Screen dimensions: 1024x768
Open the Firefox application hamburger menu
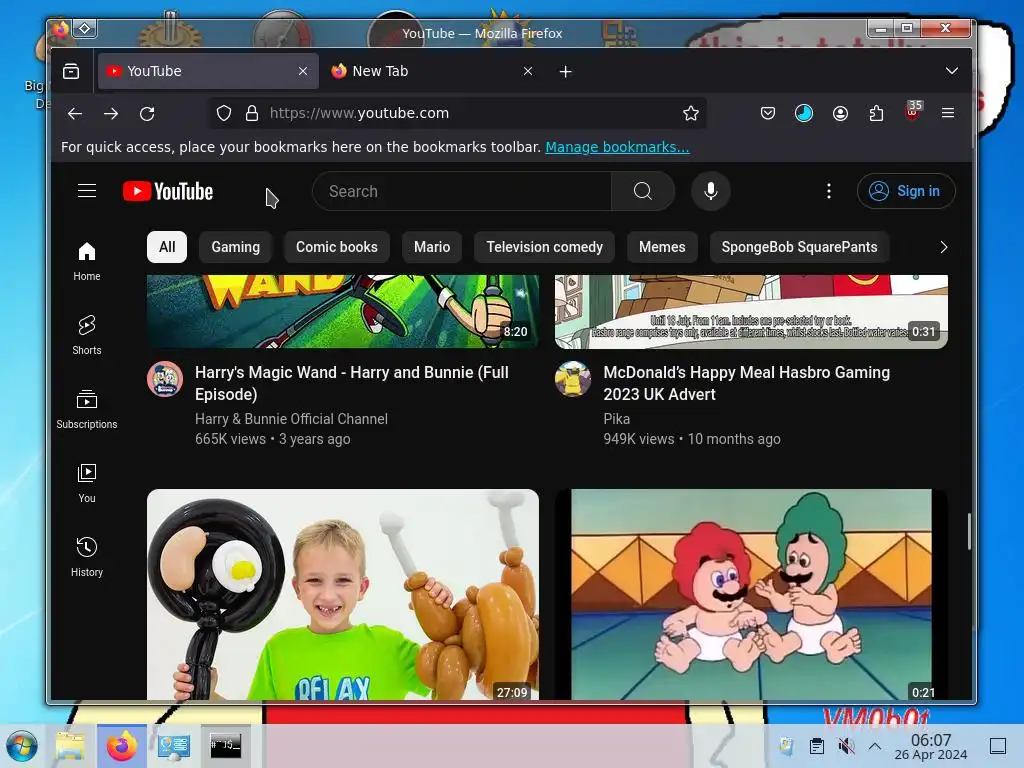coord(948,114)
